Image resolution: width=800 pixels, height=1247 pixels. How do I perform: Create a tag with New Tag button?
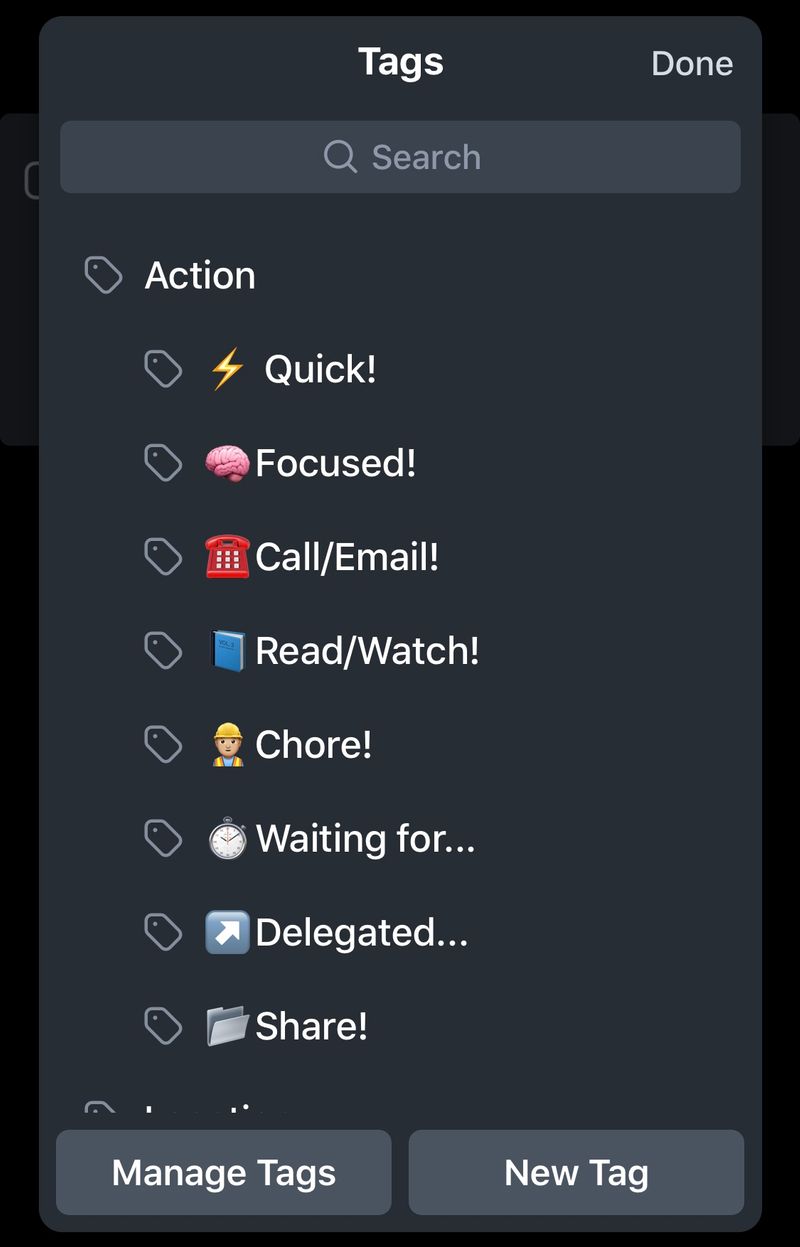pyautogui.click(x=576, y=1172)
